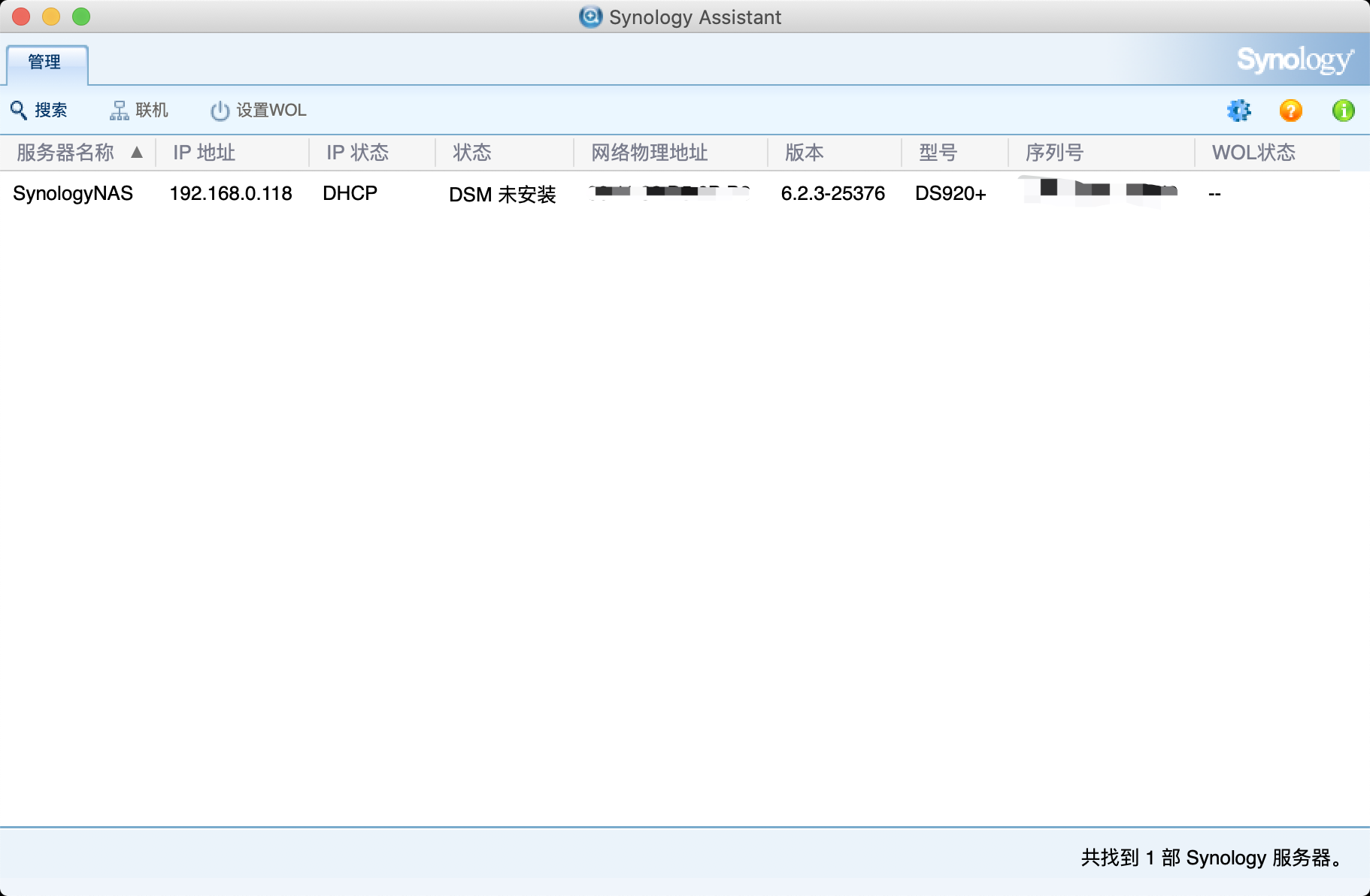
Task: Open the blue gear settings icon
Action: [x=1238, y=110]
